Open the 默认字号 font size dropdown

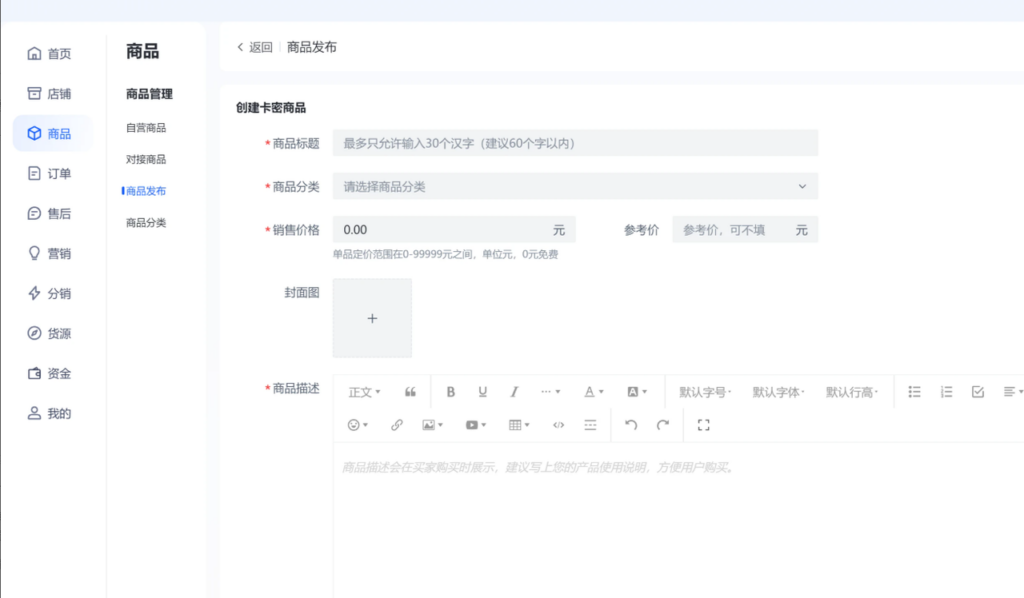point(705,392)
